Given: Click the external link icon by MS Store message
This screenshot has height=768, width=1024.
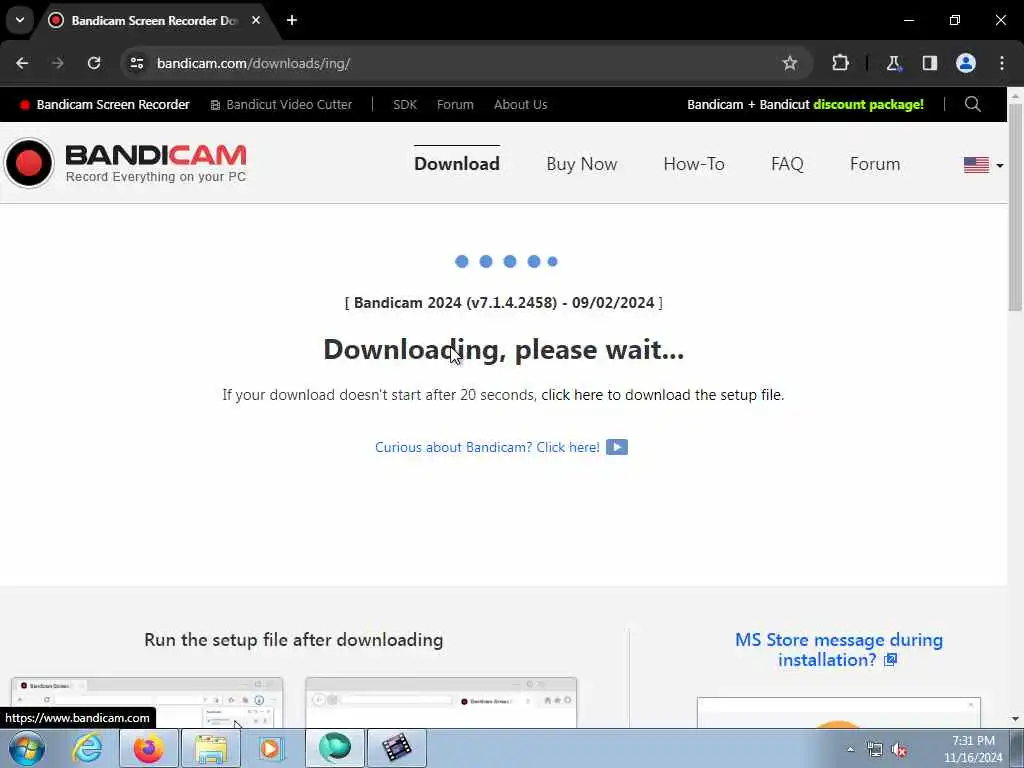Looking at the screenshot, I should (x=890, y=660).
